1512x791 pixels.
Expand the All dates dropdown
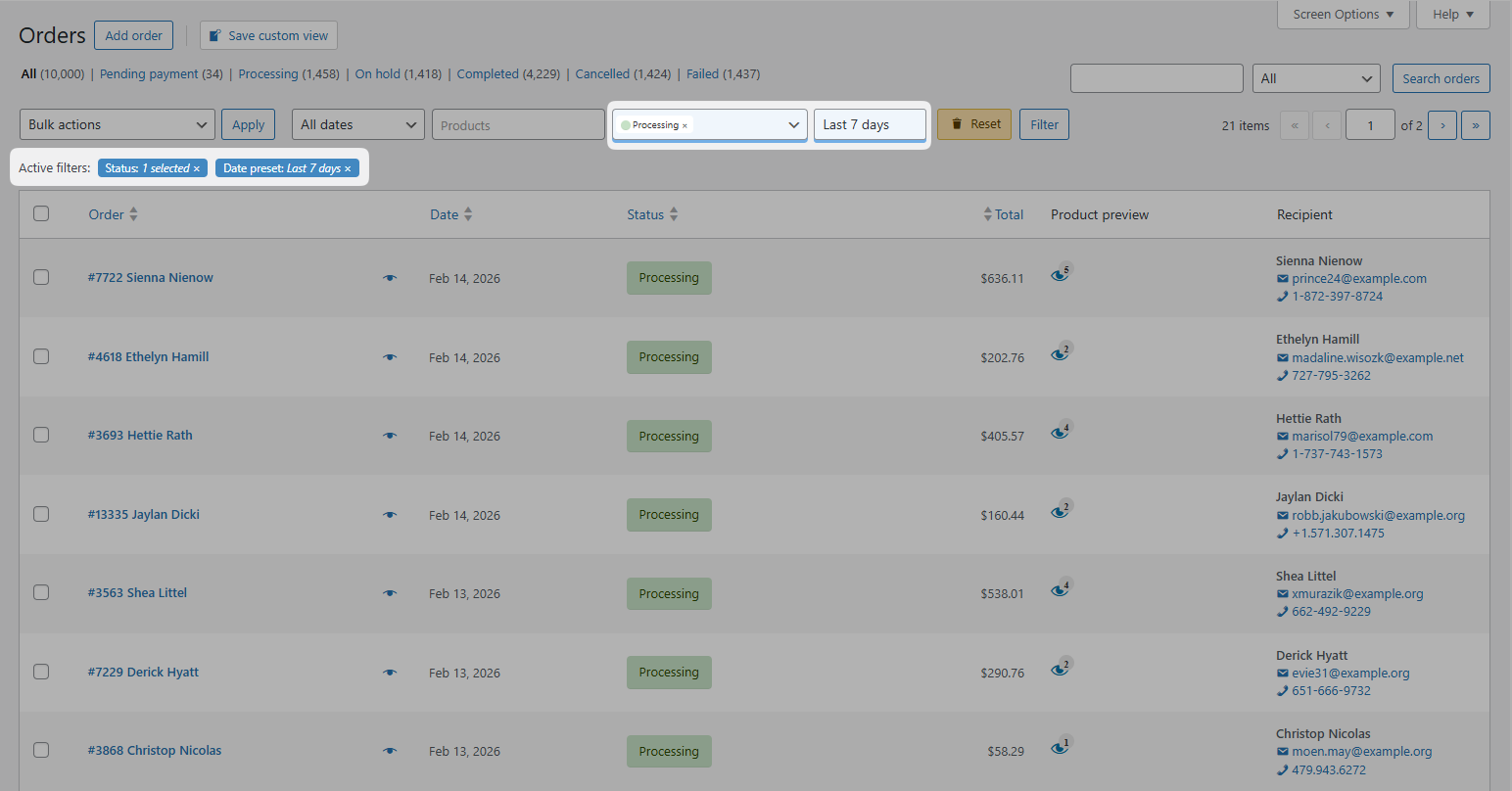[x=357, y=124]
